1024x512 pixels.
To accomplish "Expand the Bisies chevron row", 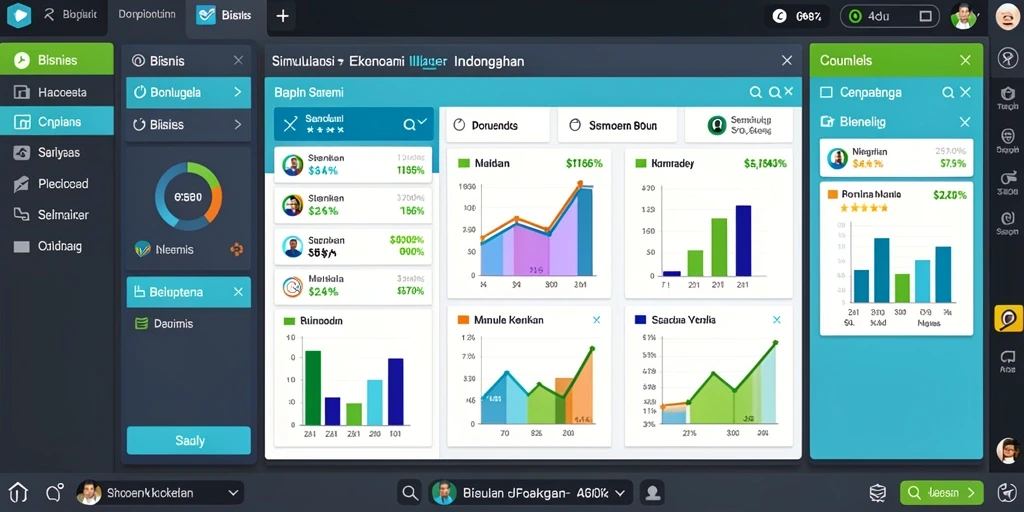I will click(x=189, y=124).
